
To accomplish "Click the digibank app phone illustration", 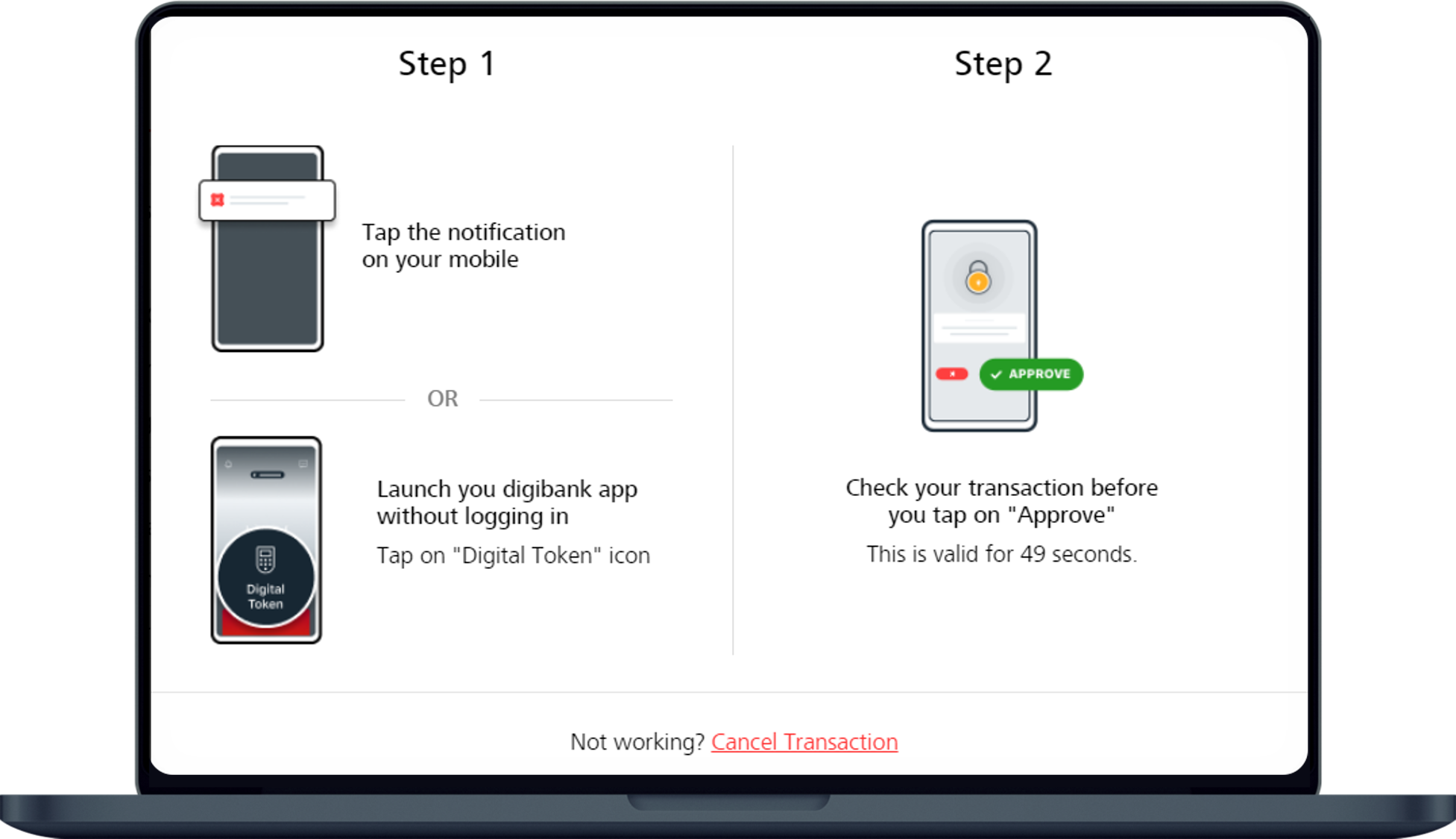I will pos(266,540).
